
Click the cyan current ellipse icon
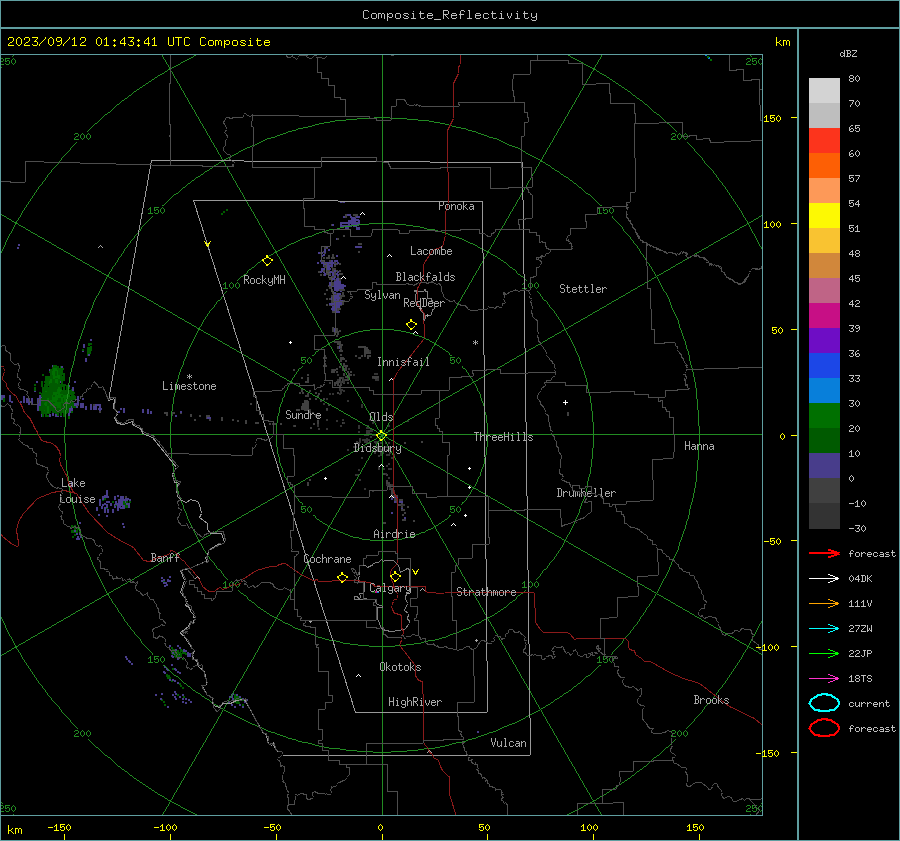tap(824, 703)
